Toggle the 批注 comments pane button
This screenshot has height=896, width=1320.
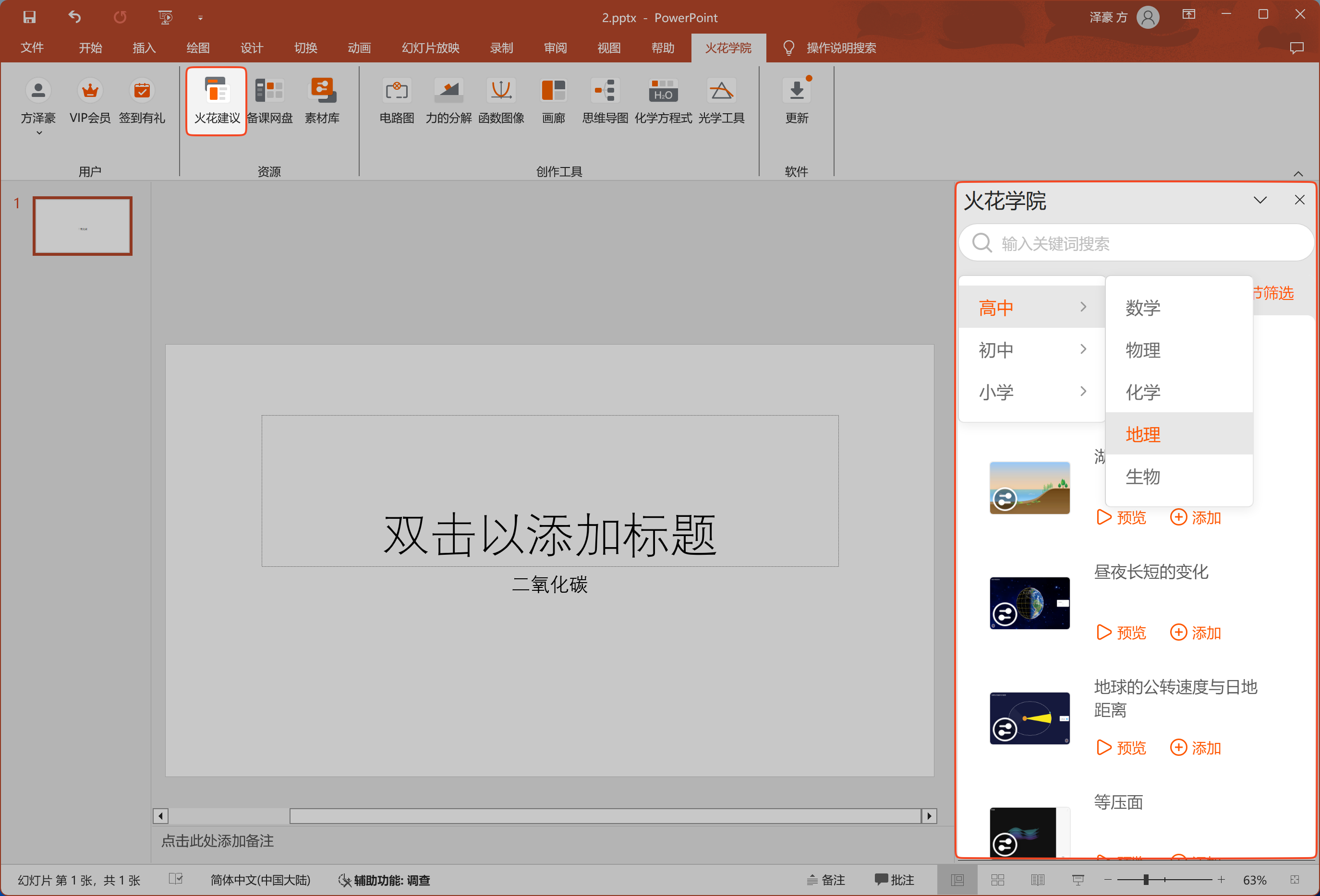point(894,880)
